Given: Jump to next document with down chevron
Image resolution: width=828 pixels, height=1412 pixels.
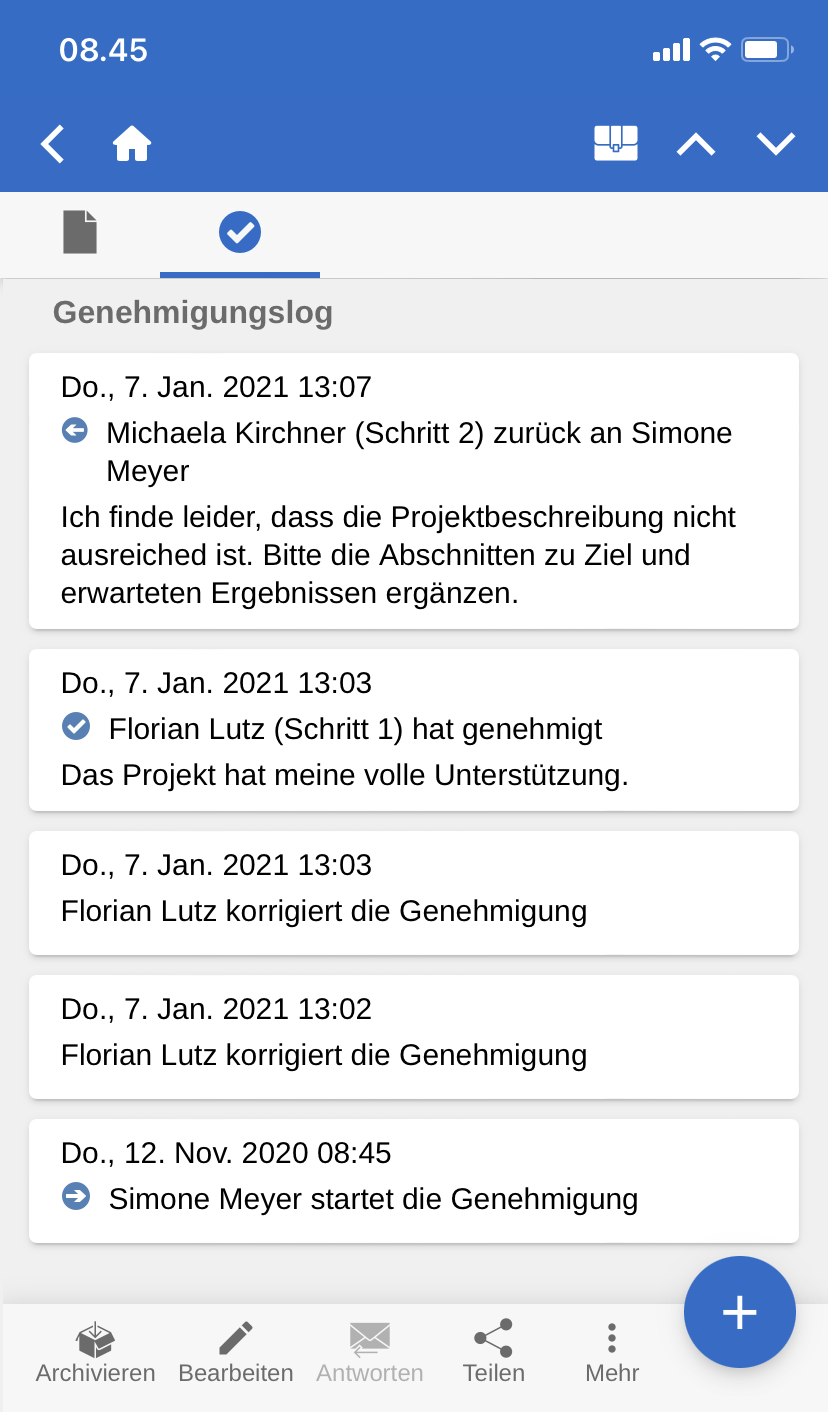Looking at the screenshot, I should (x=776, y=144).
